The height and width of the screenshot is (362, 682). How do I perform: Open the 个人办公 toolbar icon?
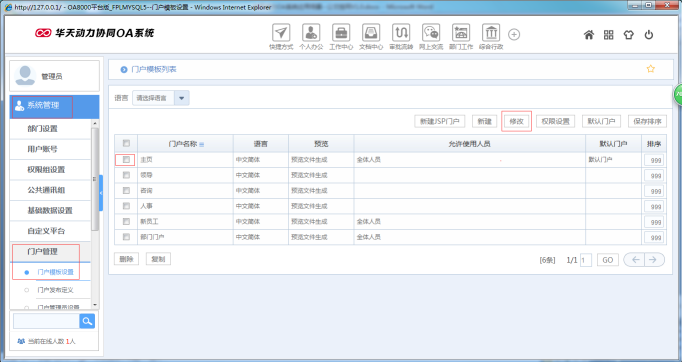(311, 33)
